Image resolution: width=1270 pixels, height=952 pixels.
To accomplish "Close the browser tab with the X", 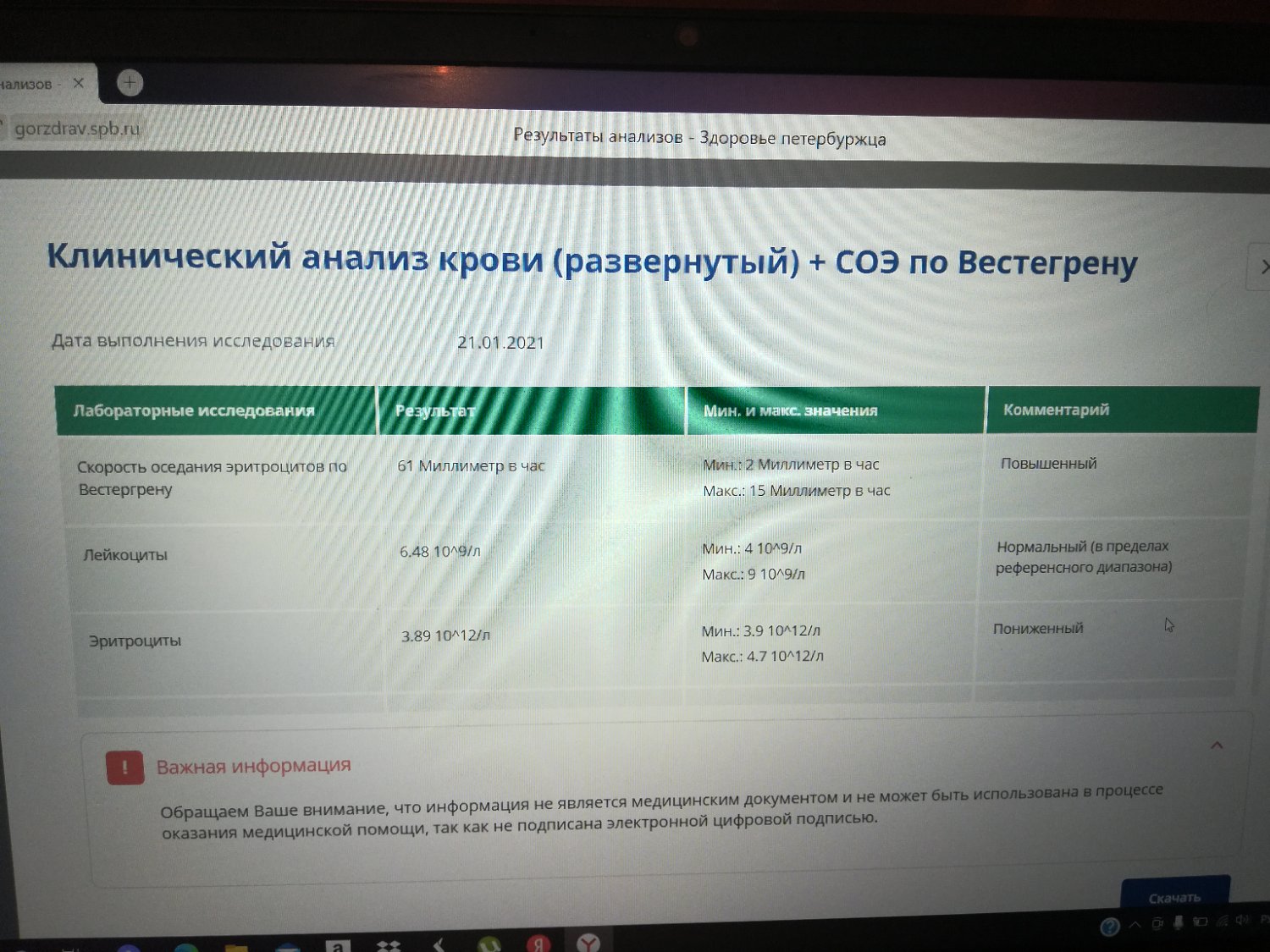I will [x=78, y=83].
